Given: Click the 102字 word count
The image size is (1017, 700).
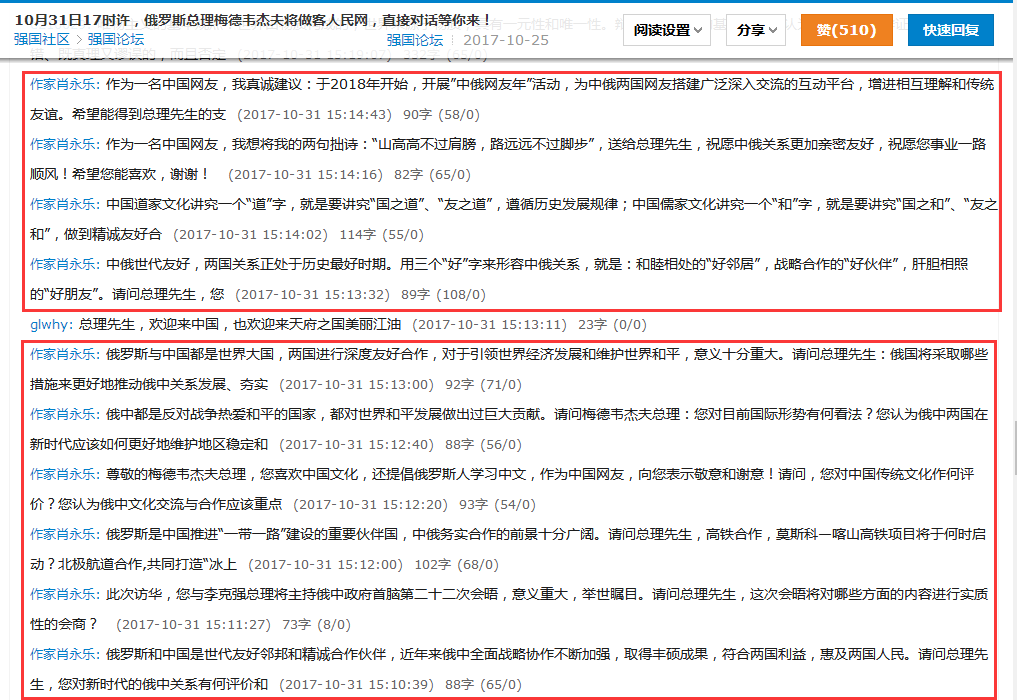Looking at the screenshot, I should pyautogui.click(x=433, y=564).
